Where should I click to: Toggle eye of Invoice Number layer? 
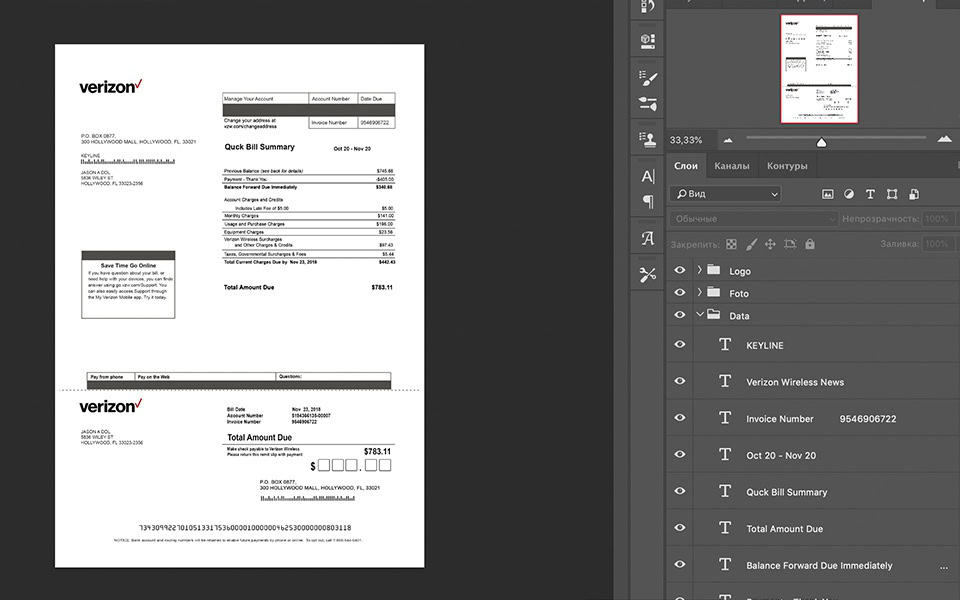point(680,418)
